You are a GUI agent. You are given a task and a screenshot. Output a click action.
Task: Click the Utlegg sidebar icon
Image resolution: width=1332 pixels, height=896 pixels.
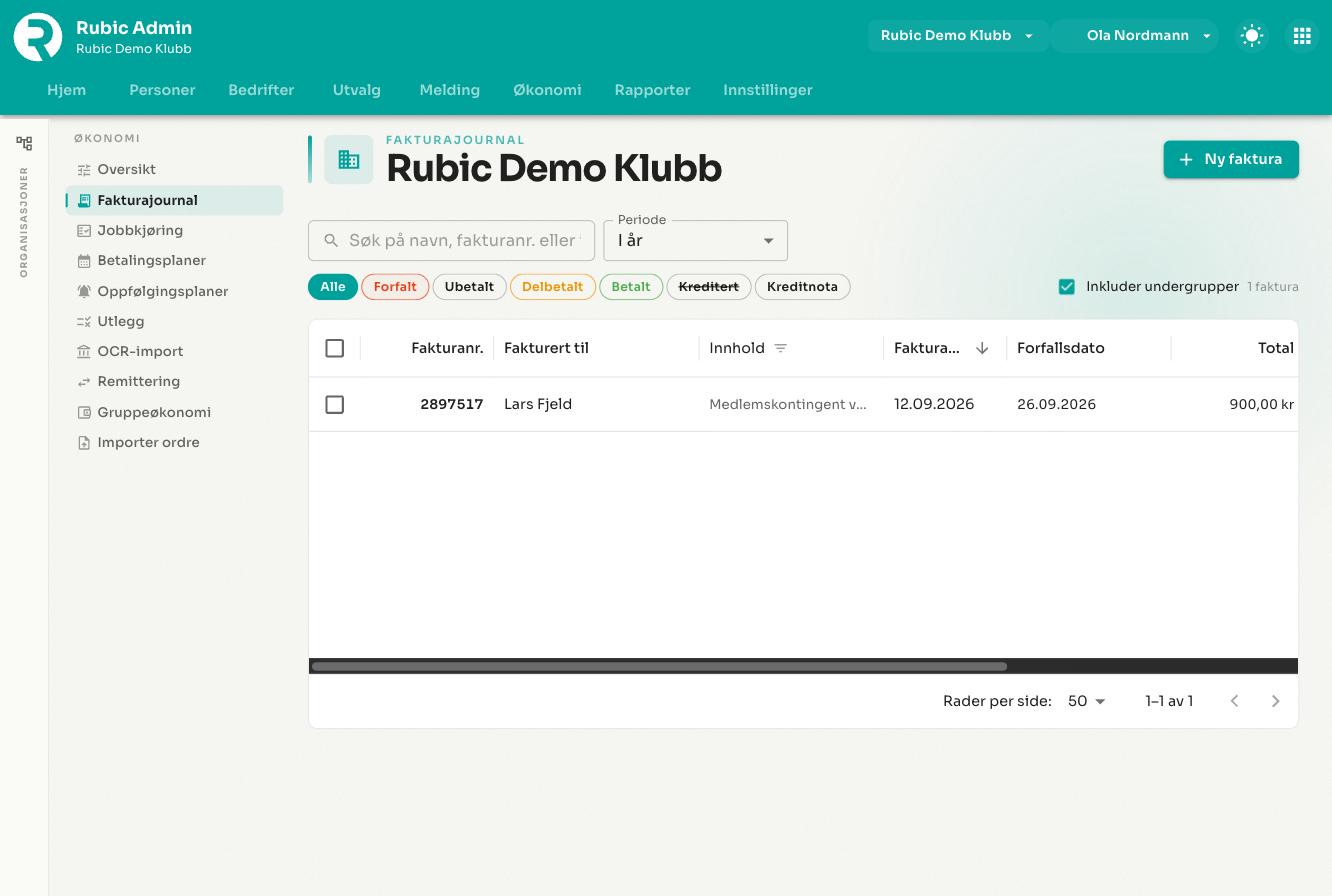(x=84, y=322)
